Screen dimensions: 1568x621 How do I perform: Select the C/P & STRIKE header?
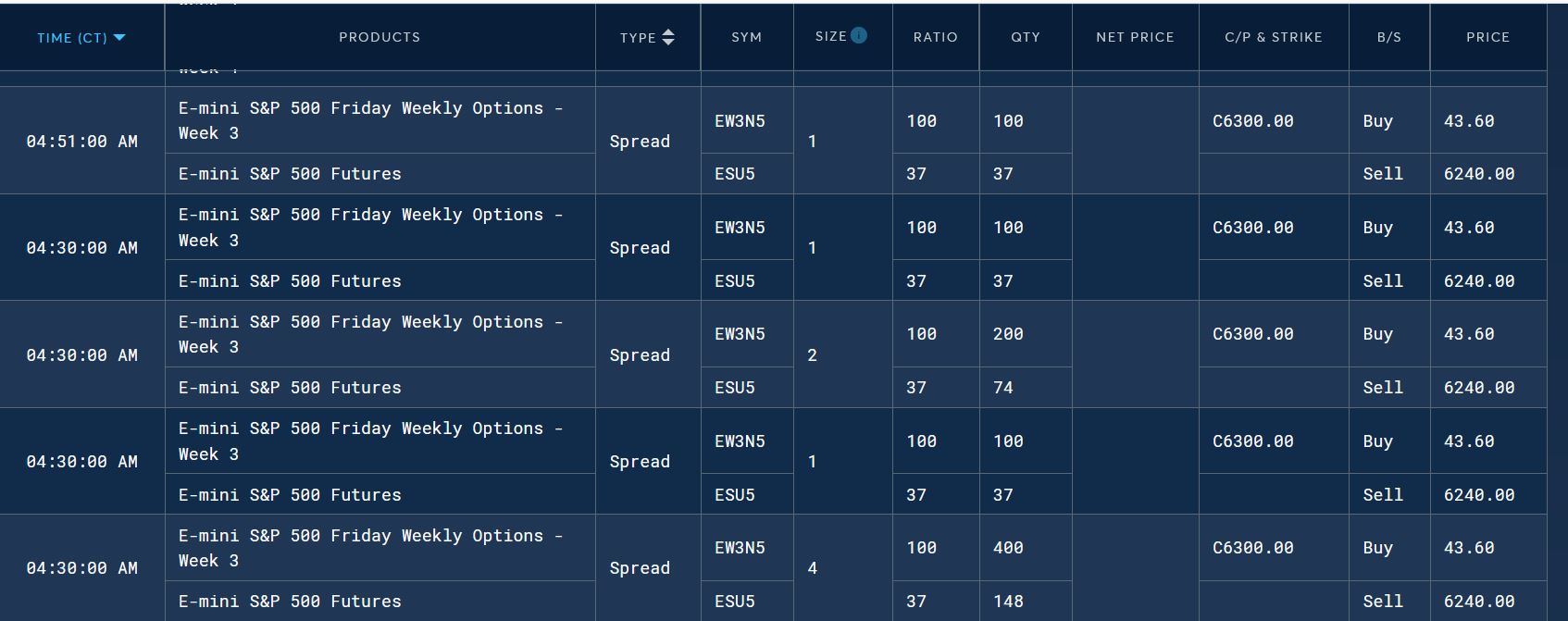[x=1274, y=37]
